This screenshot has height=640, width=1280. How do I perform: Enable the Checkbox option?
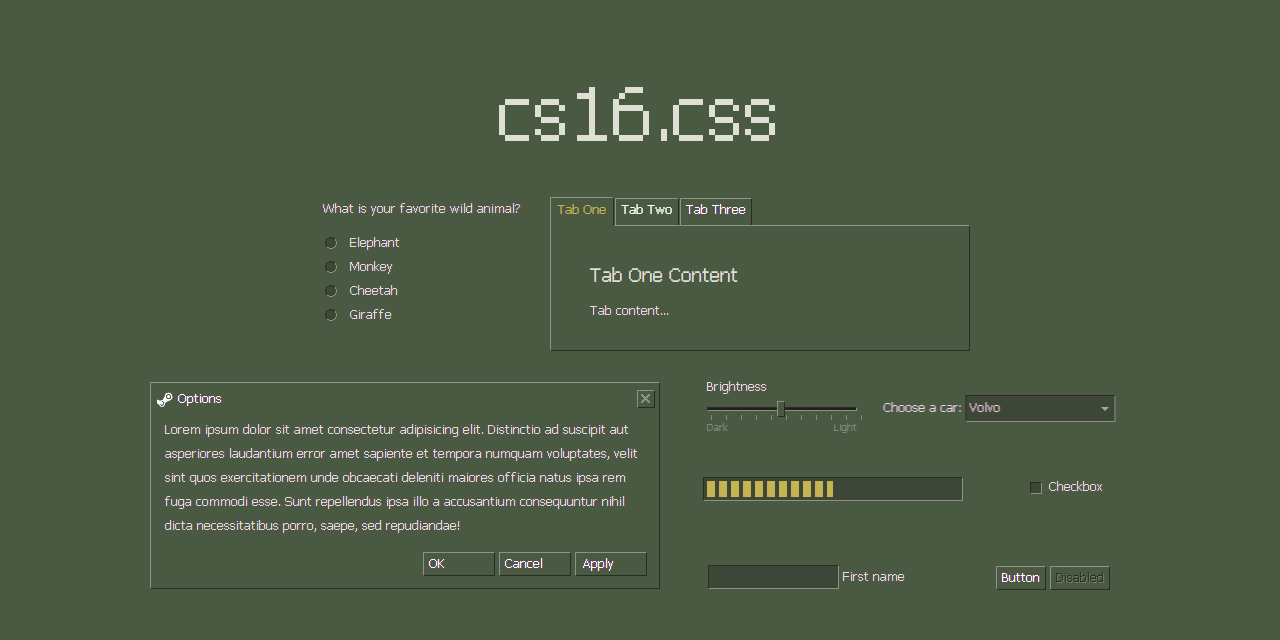[x=1036, y=488]
